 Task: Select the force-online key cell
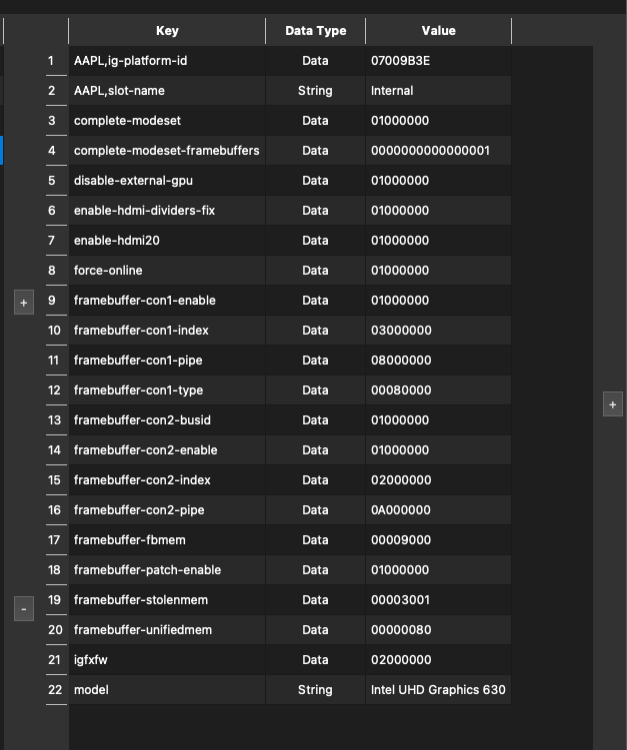pyautogui.click(x=167, y=270)
